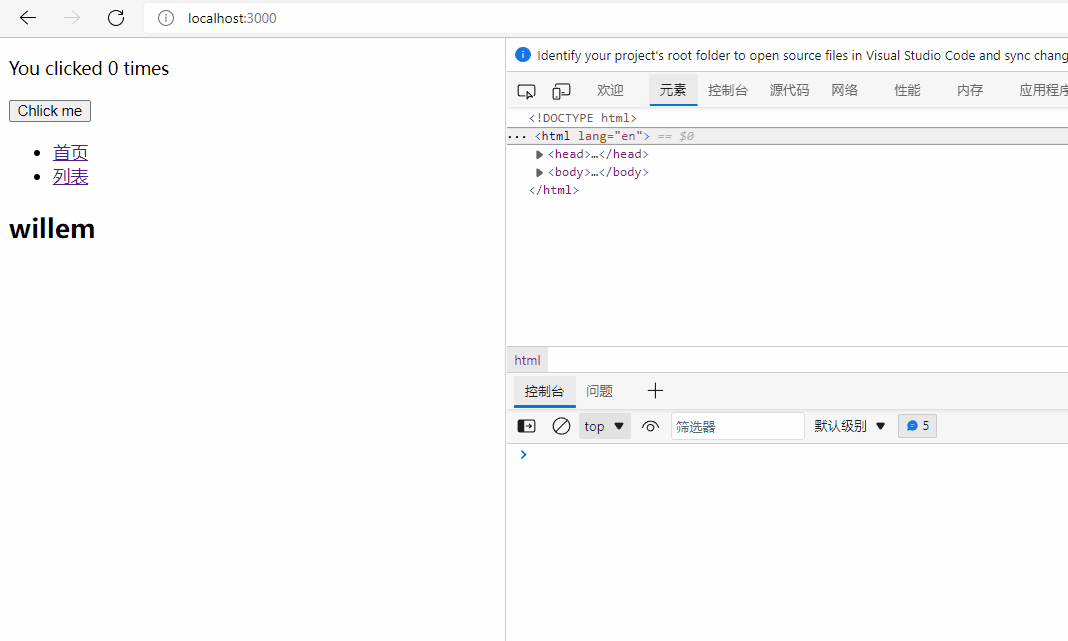Image resolution: width=1068 pixels, height=641 pixels.
Task: Toggle device emulation icon
Action: [x=561, y=91]
